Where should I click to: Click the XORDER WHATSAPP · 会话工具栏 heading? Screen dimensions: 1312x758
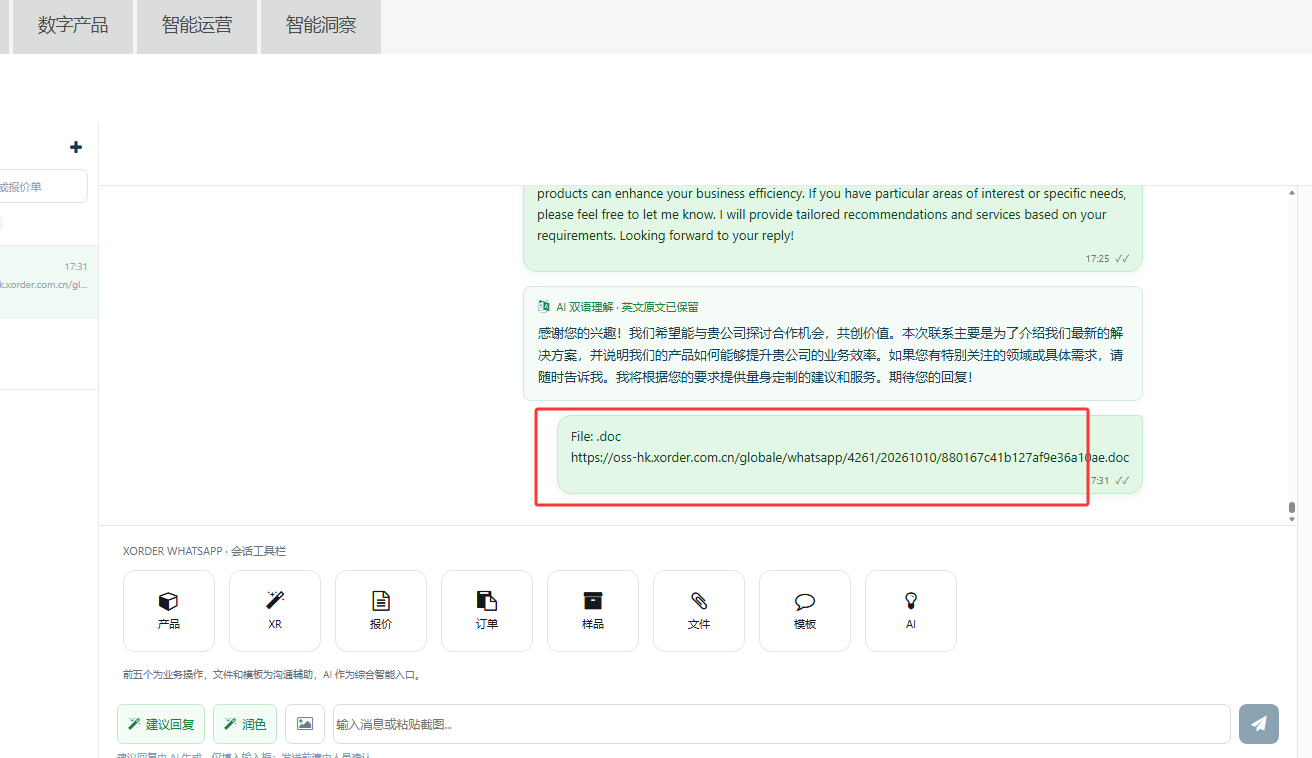[x=204, y=551]
